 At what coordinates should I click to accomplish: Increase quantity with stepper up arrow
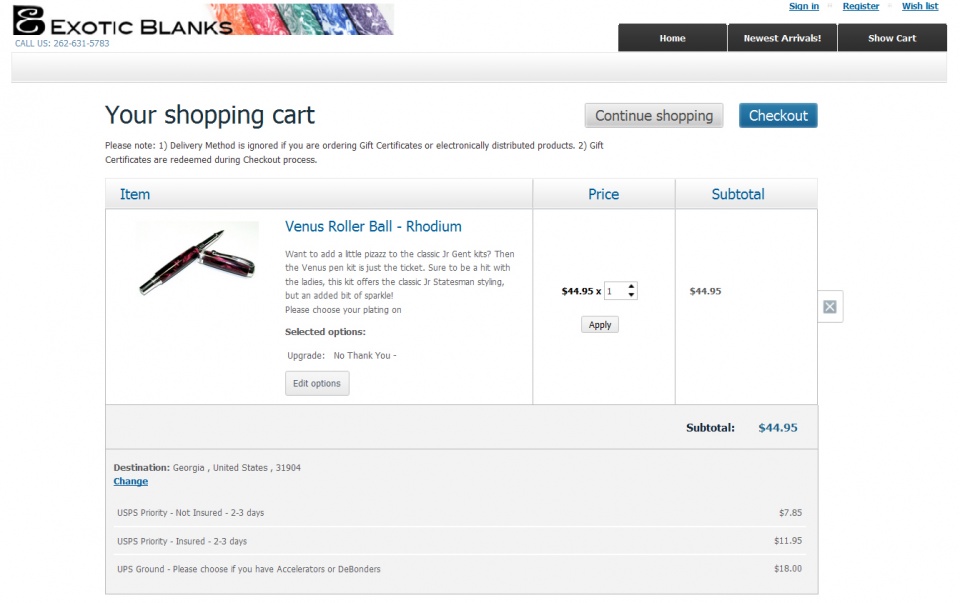tap(632, 287)
